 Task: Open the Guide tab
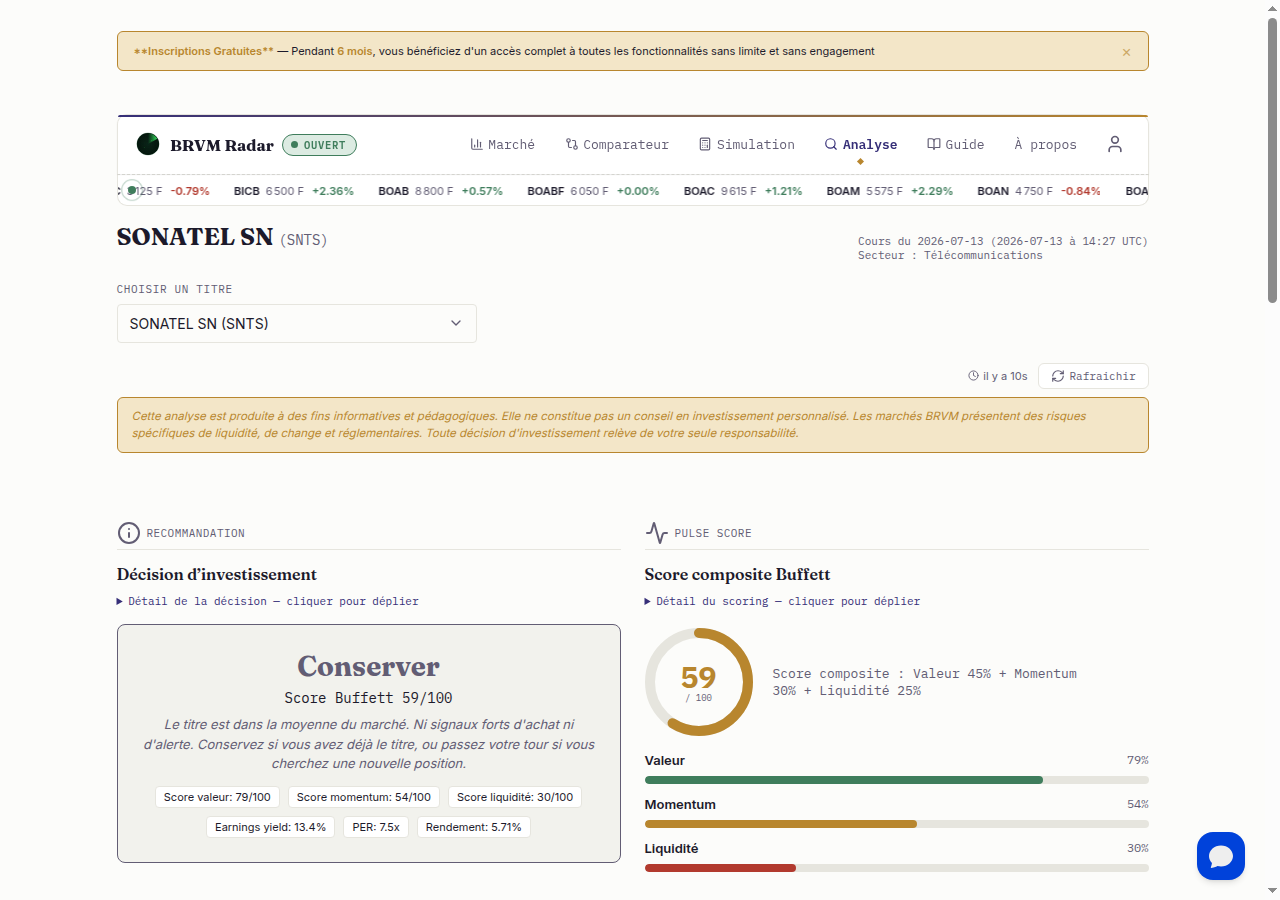point(956,145)
